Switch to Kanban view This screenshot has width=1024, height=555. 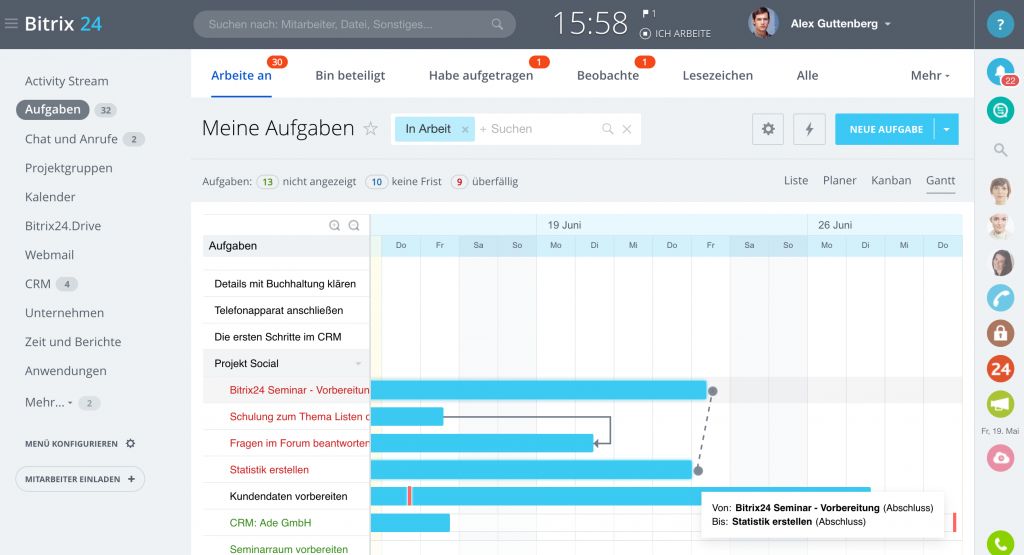[891, 181]
